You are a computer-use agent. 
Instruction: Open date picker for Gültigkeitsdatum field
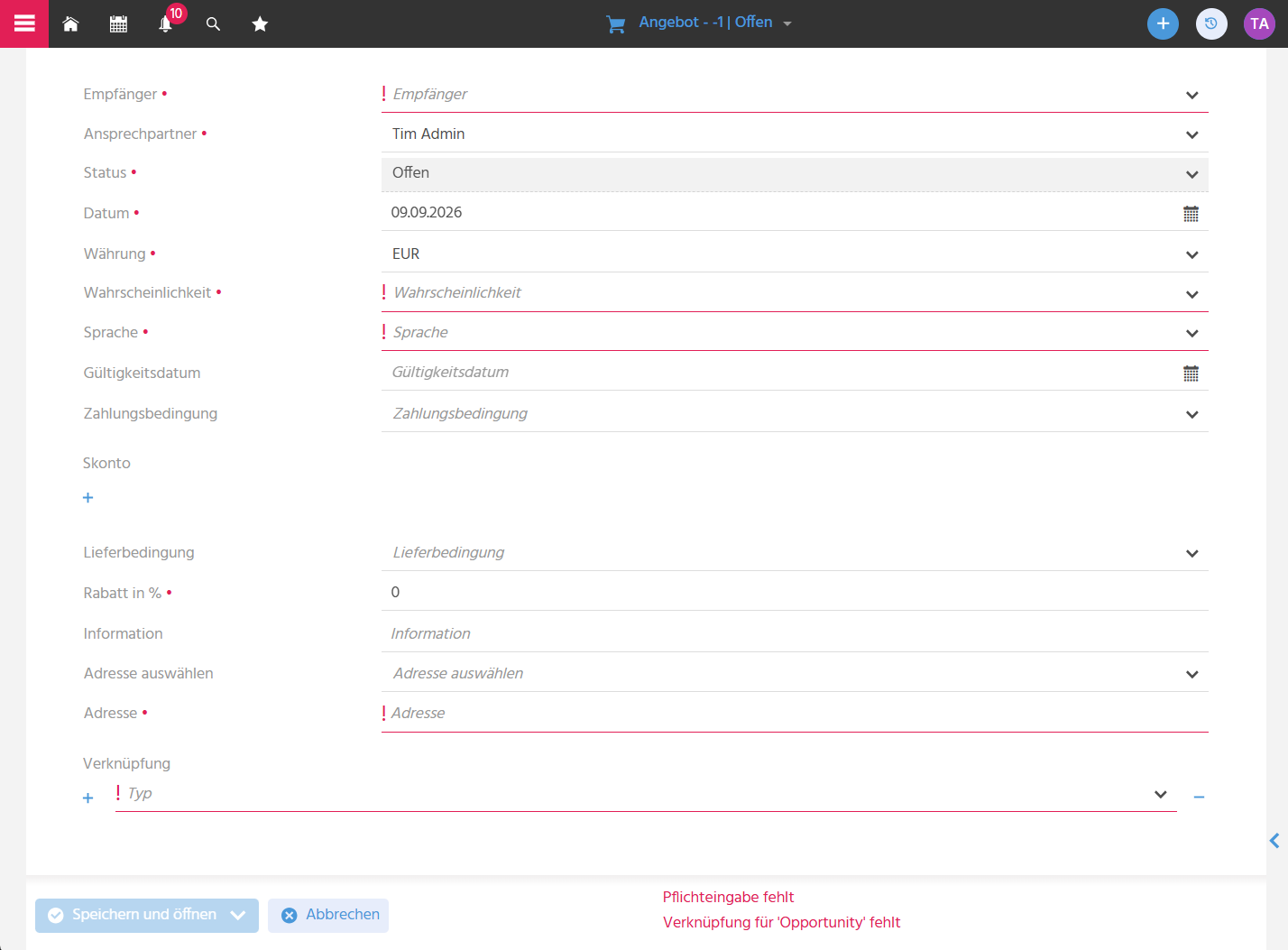pos(1191,374)
